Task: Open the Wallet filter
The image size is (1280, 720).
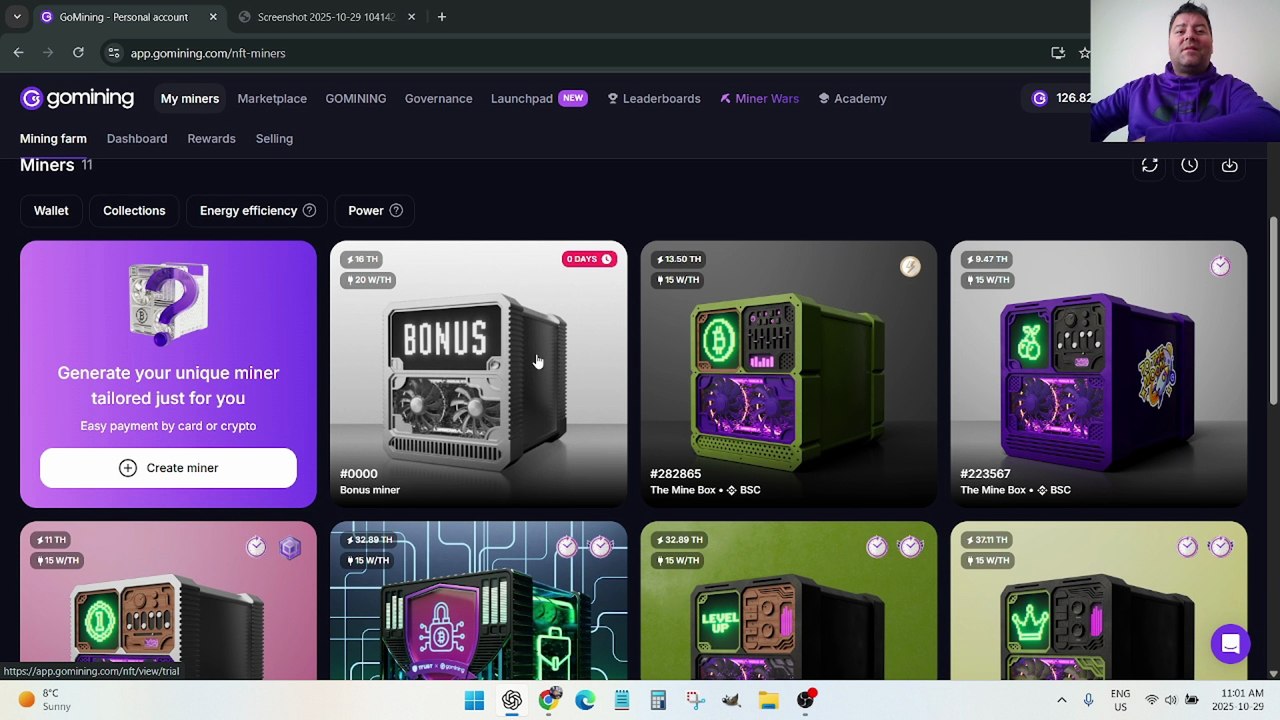Action: point(51,211)
